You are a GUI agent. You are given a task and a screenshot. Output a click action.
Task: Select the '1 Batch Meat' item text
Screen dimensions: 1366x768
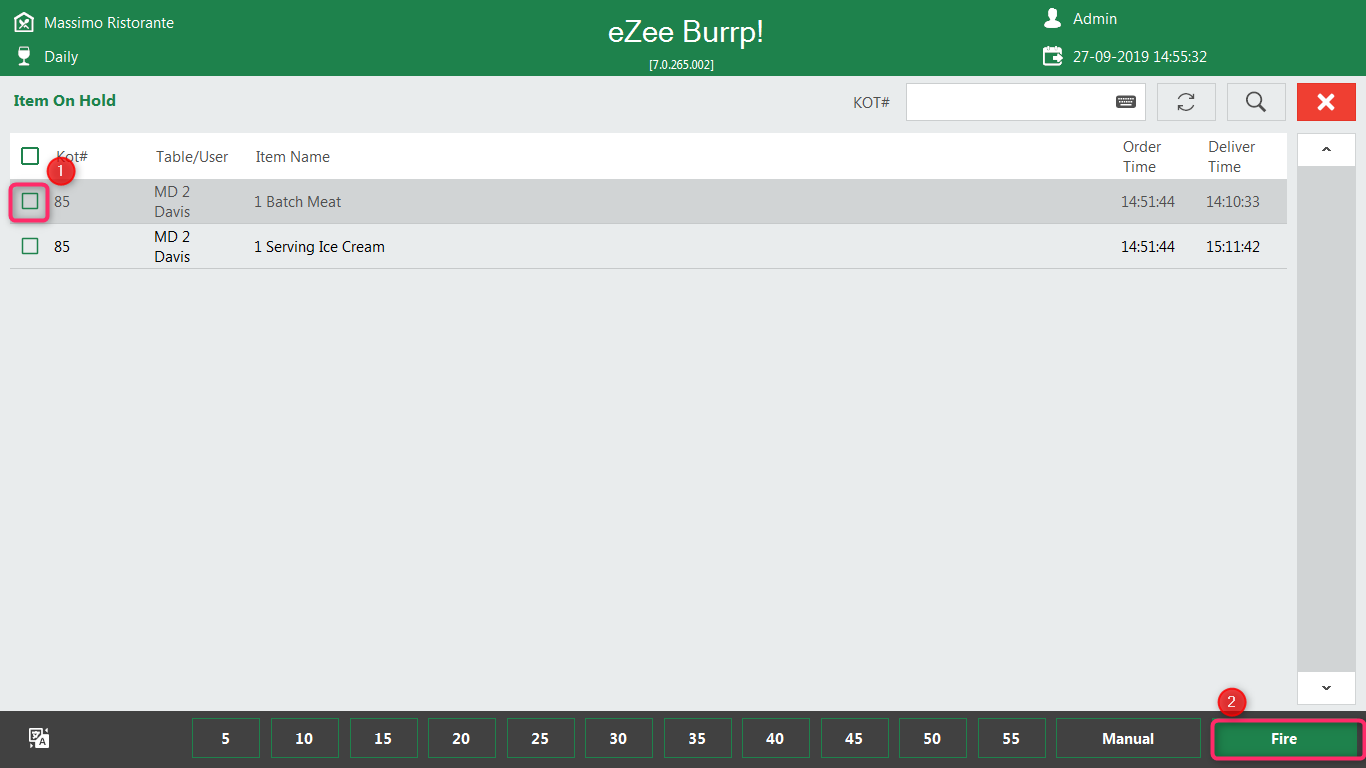pyautogui.click(x=297, y=202)
